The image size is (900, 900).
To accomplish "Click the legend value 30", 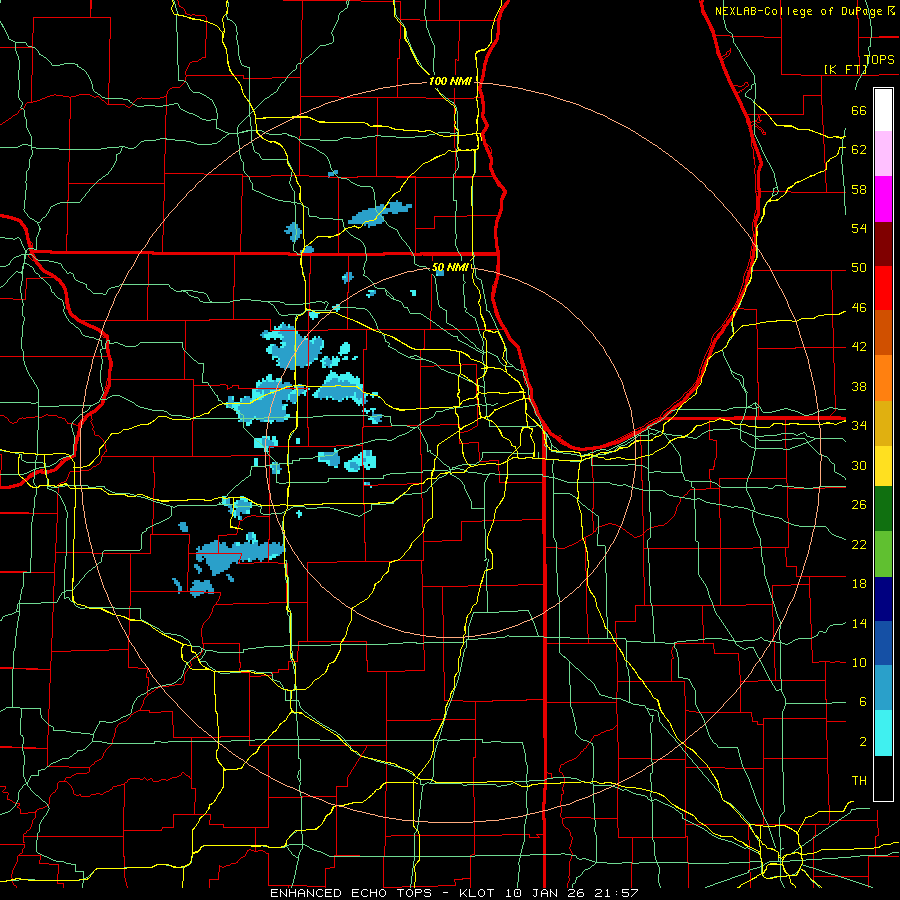I will tap(859, 465).
